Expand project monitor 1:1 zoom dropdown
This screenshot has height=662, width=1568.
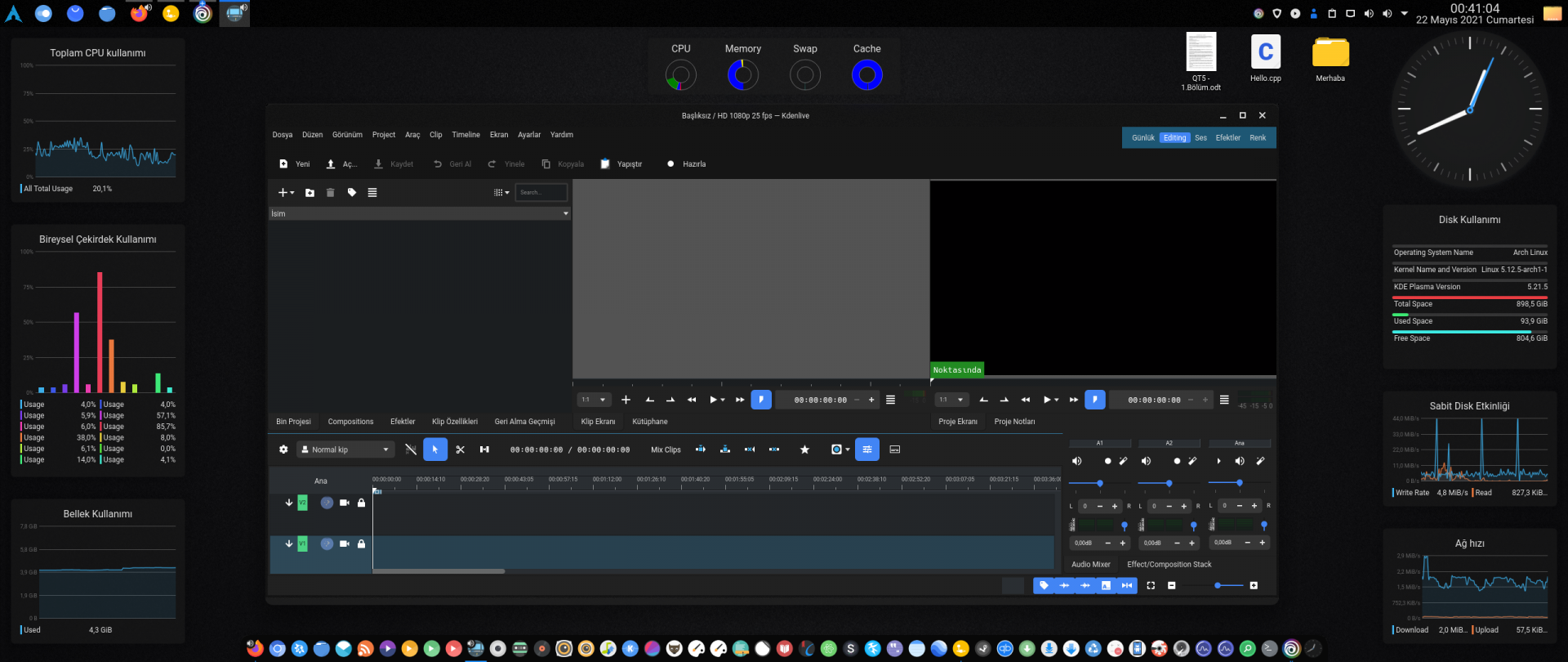click(x=951, y=400)
